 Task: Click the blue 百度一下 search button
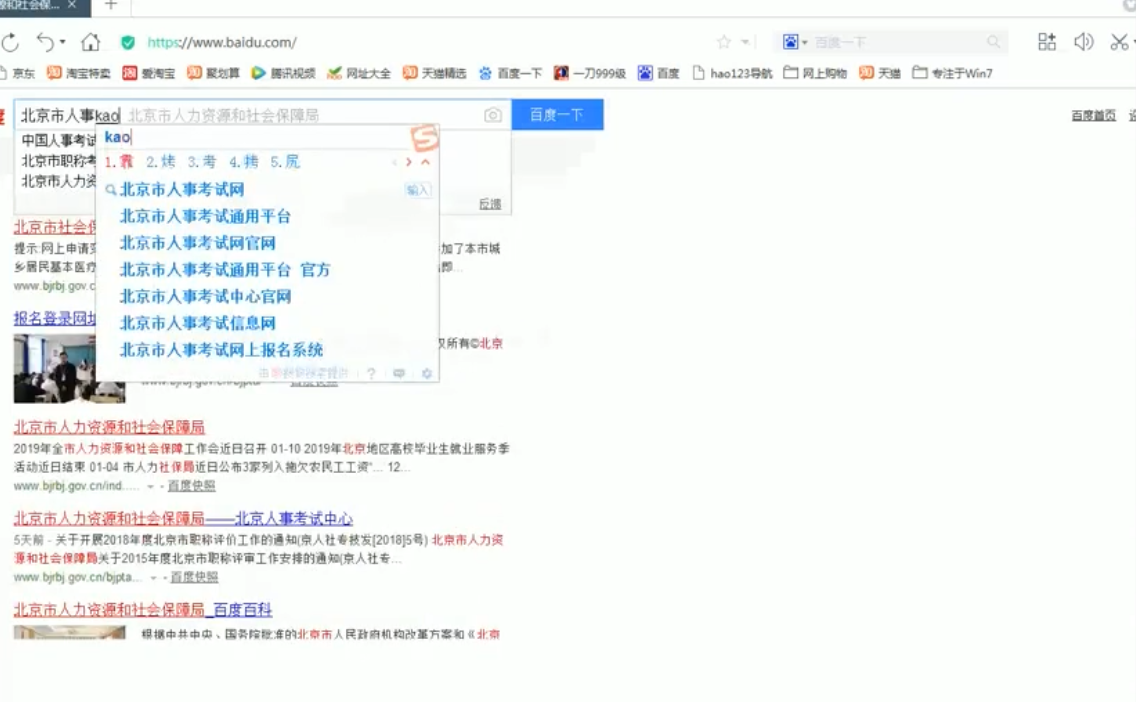click(557, 114)
